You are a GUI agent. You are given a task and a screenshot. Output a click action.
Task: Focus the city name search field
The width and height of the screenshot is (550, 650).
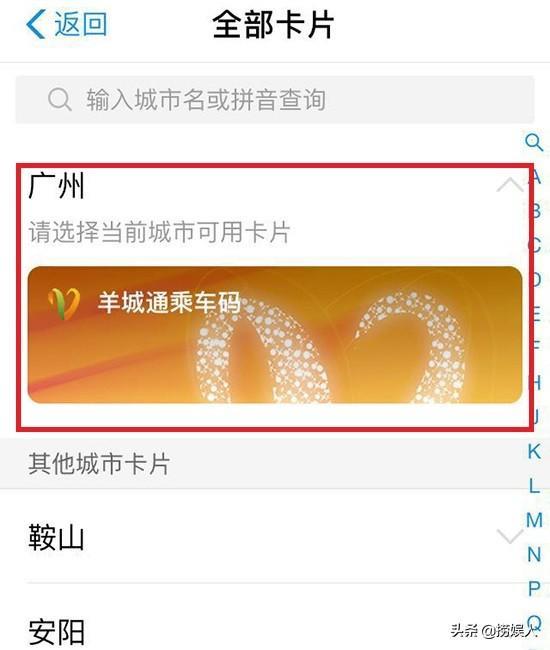click(x=275, y=99)
